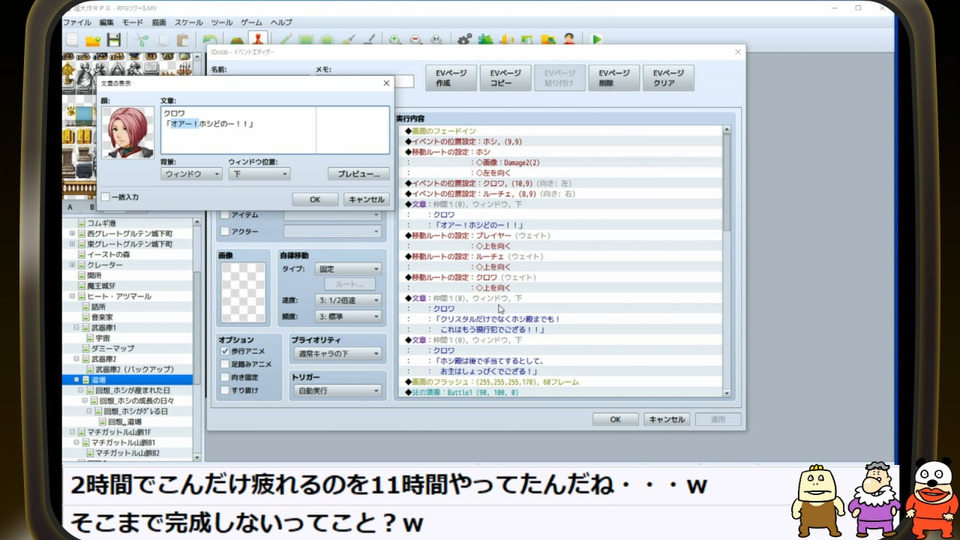Expand the クレーター tree node

pyautogui.click(x=72, y=265)
